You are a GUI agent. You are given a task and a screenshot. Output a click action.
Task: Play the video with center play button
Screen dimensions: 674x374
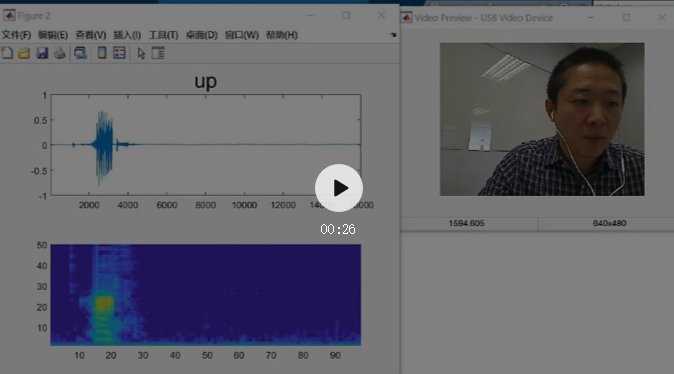coord(339,188)
